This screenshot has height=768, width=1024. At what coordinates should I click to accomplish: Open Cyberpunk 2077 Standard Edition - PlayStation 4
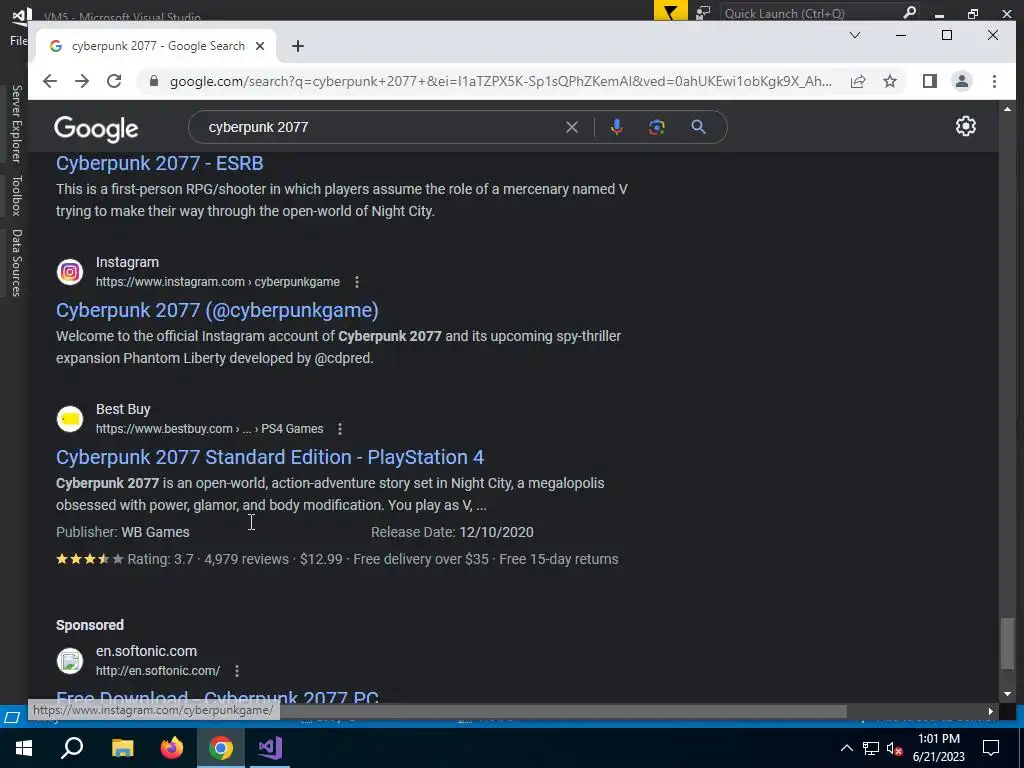[270, 457]
